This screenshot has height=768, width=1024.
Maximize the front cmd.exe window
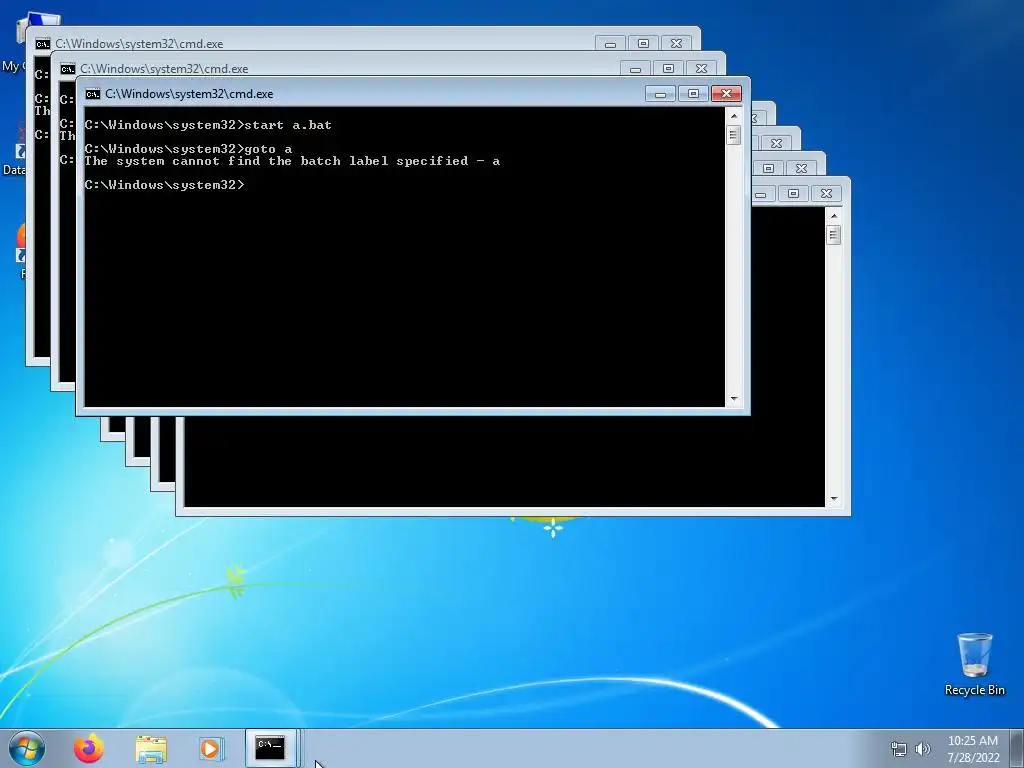694,94
